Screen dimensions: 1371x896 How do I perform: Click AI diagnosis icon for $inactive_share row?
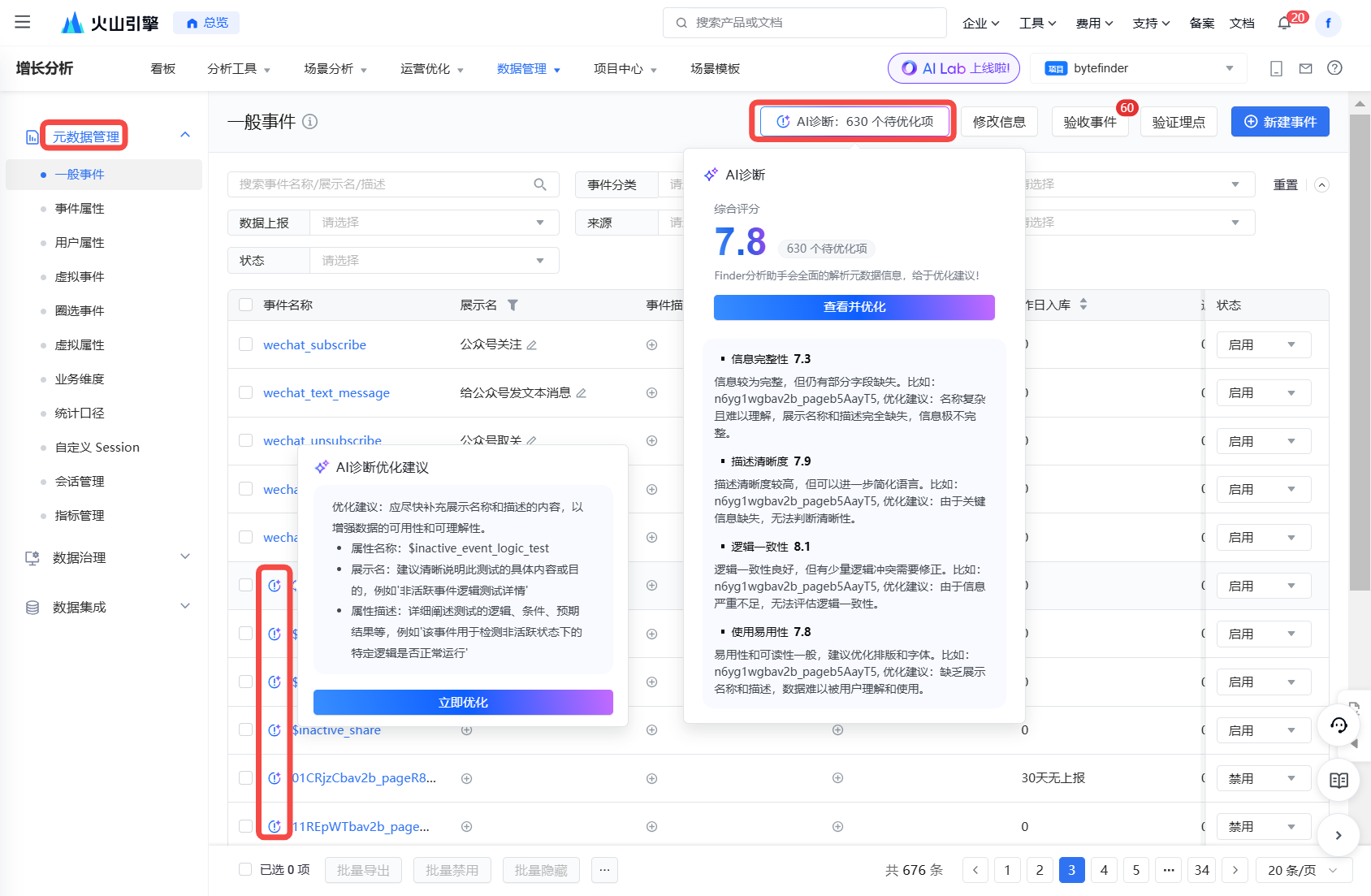pos(275,730)
